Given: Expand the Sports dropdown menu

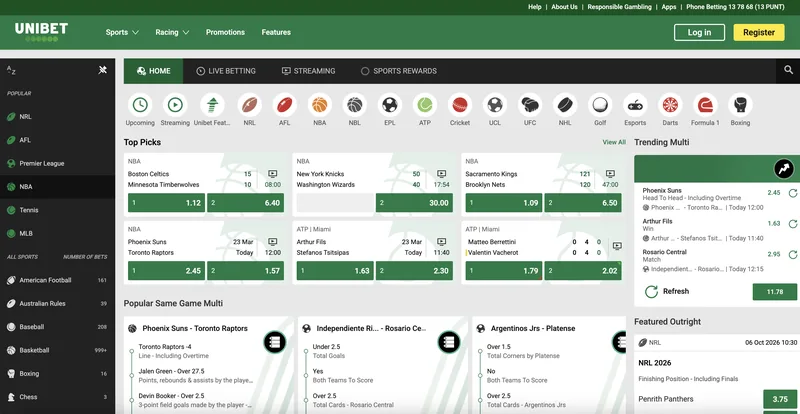Looking at the screenshot, I should (x=122, y=32).
